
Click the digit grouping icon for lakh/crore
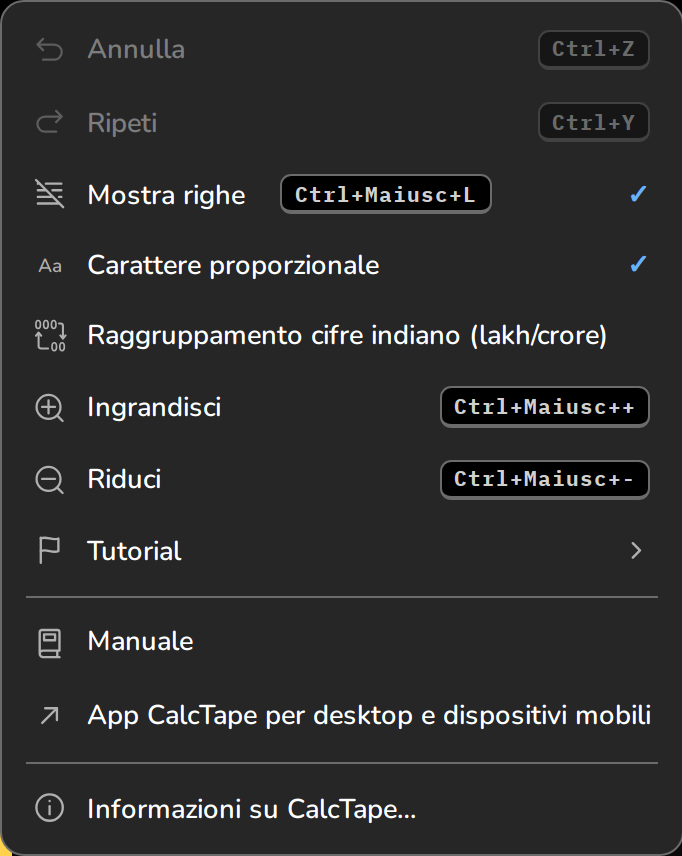[x=50, y=335]
